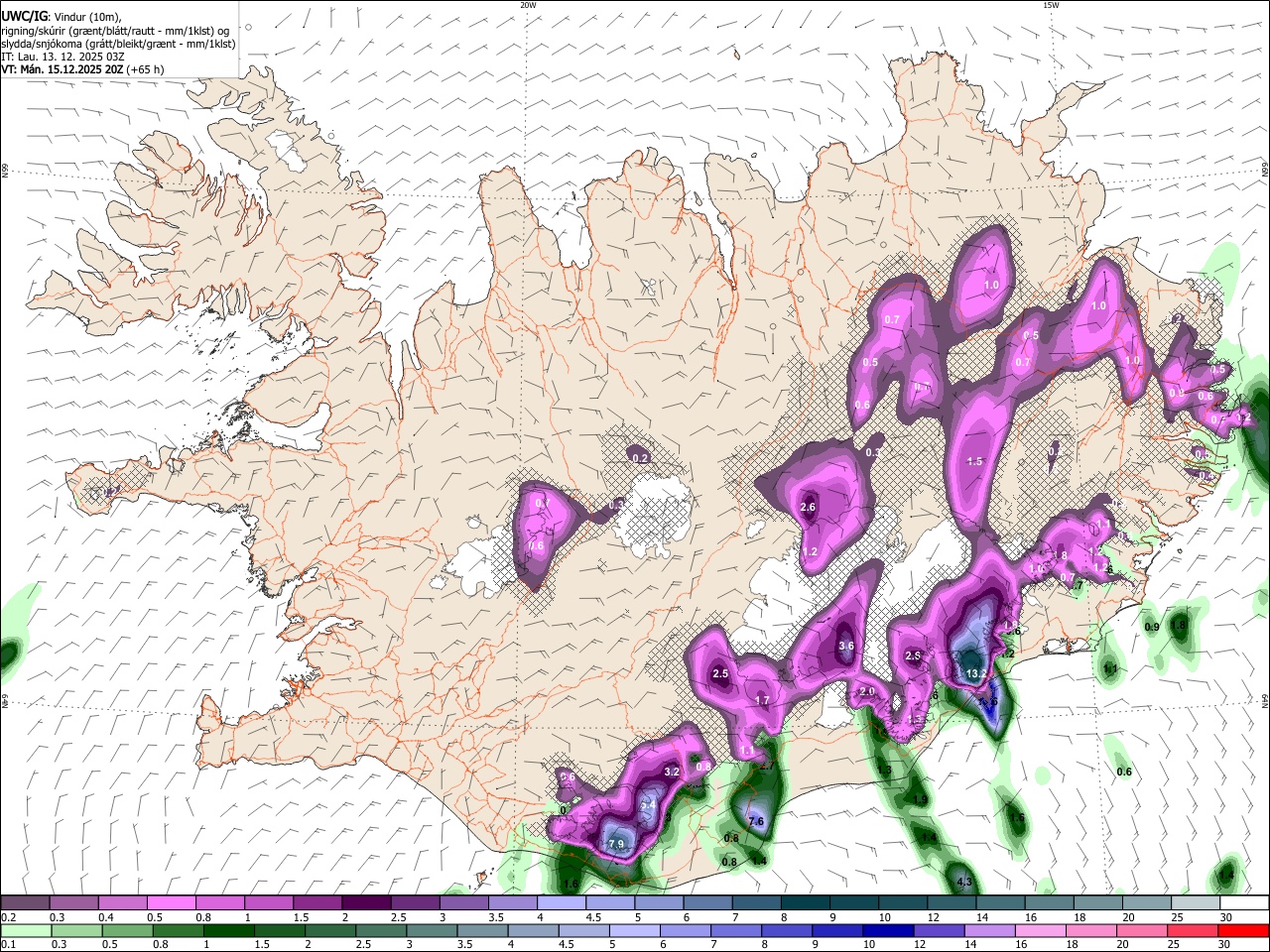Click the 13.2 precipitation value
Viewport: 1270px width, 952px height.
pyautogui.click(x=975, y=673)
